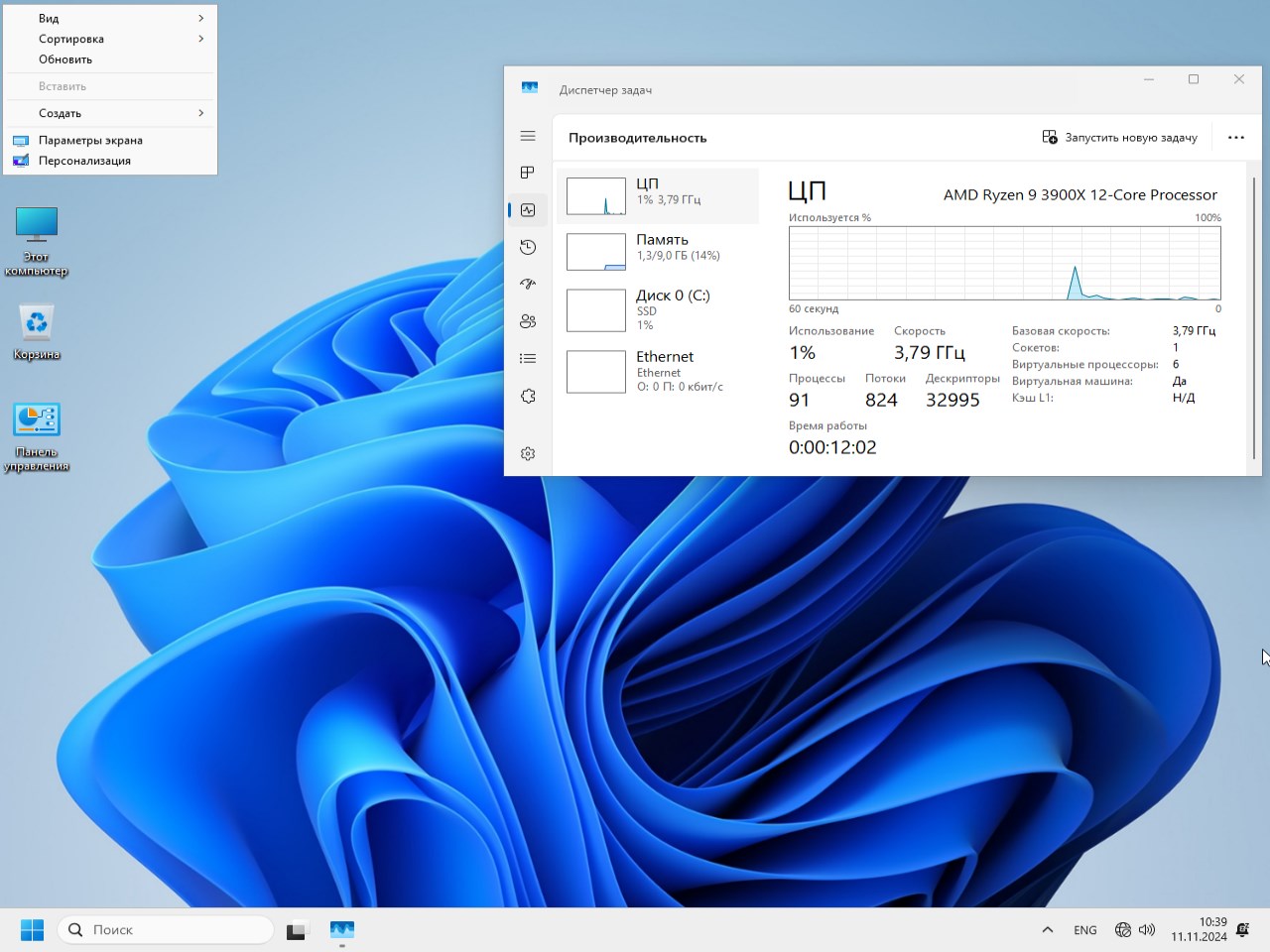Click the descriptors count 32995

click(x=952, y=400)
